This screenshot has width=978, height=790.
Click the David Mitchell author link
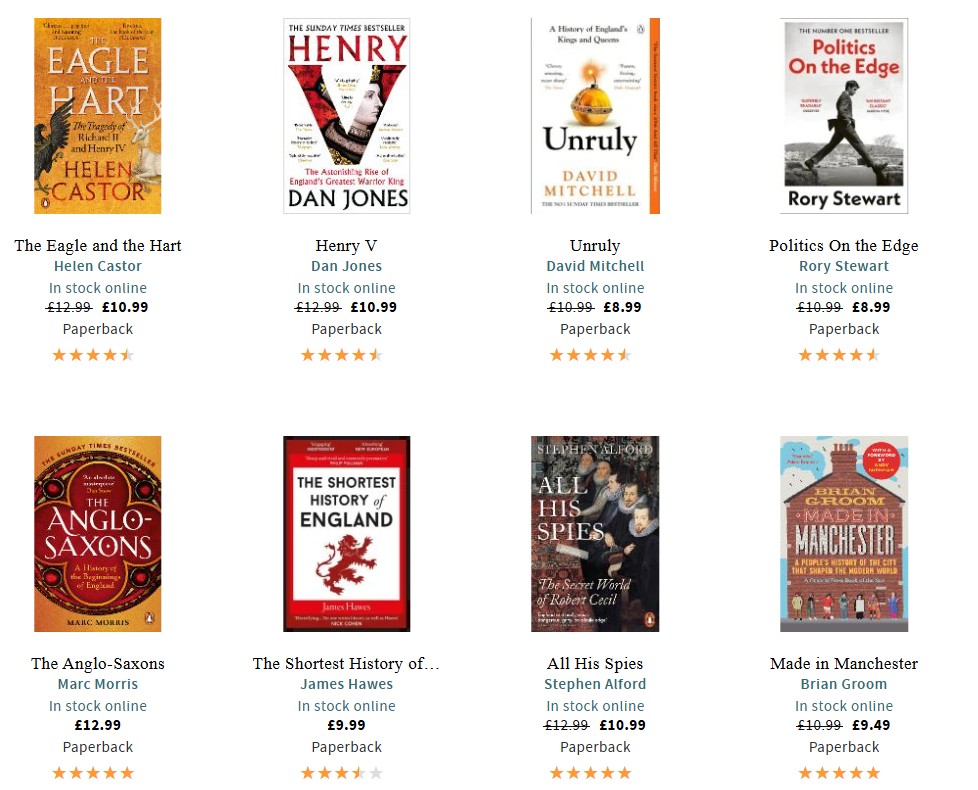(x=595, y=266)
